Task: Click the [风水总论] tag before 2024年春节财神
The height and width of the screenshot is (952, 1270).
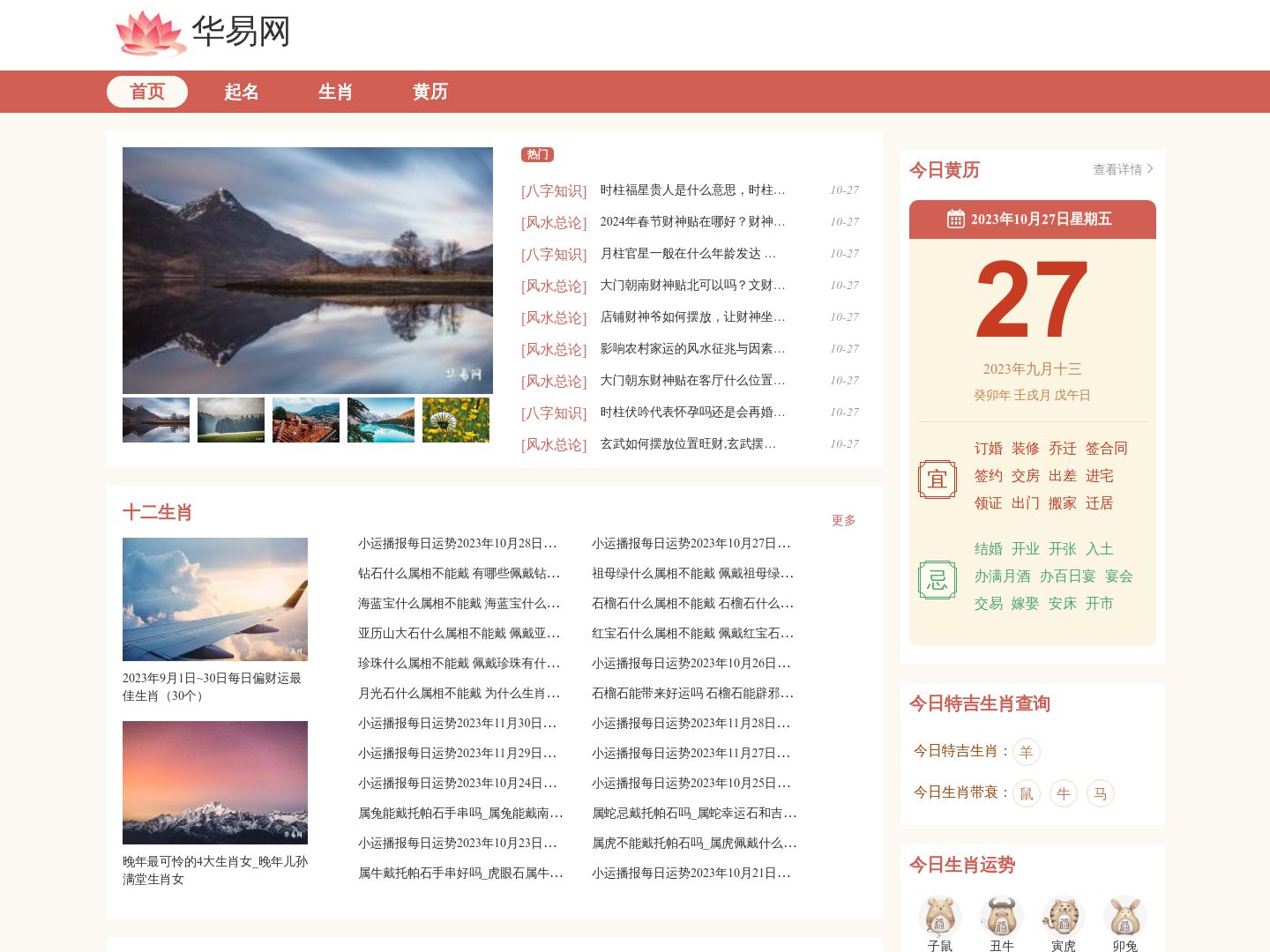Action: tap(554, 223)
